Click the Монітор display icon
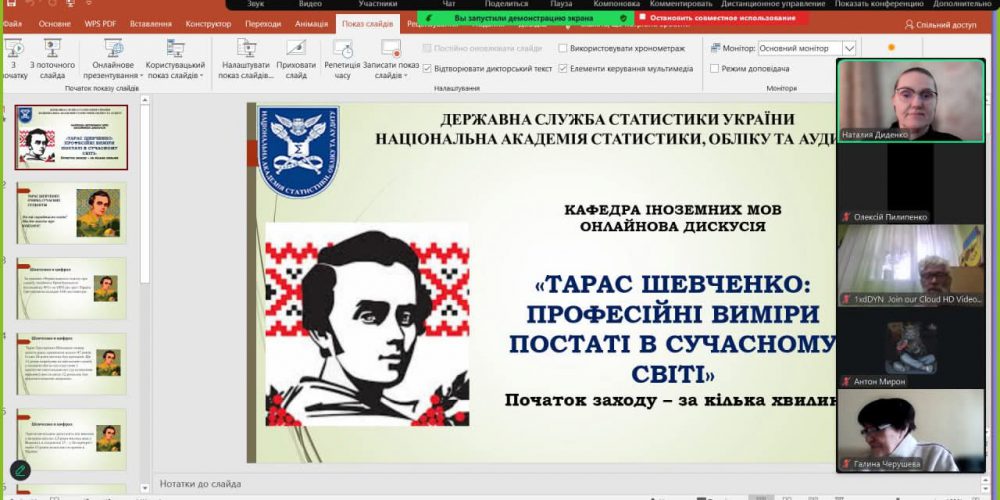This screenshot has width=1000, height=500. [x=716, y=48]
